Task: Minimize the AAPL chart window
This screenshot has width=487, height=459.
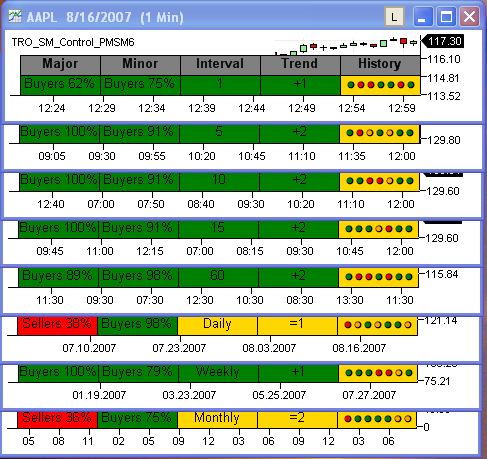Action: click(423, 17)
